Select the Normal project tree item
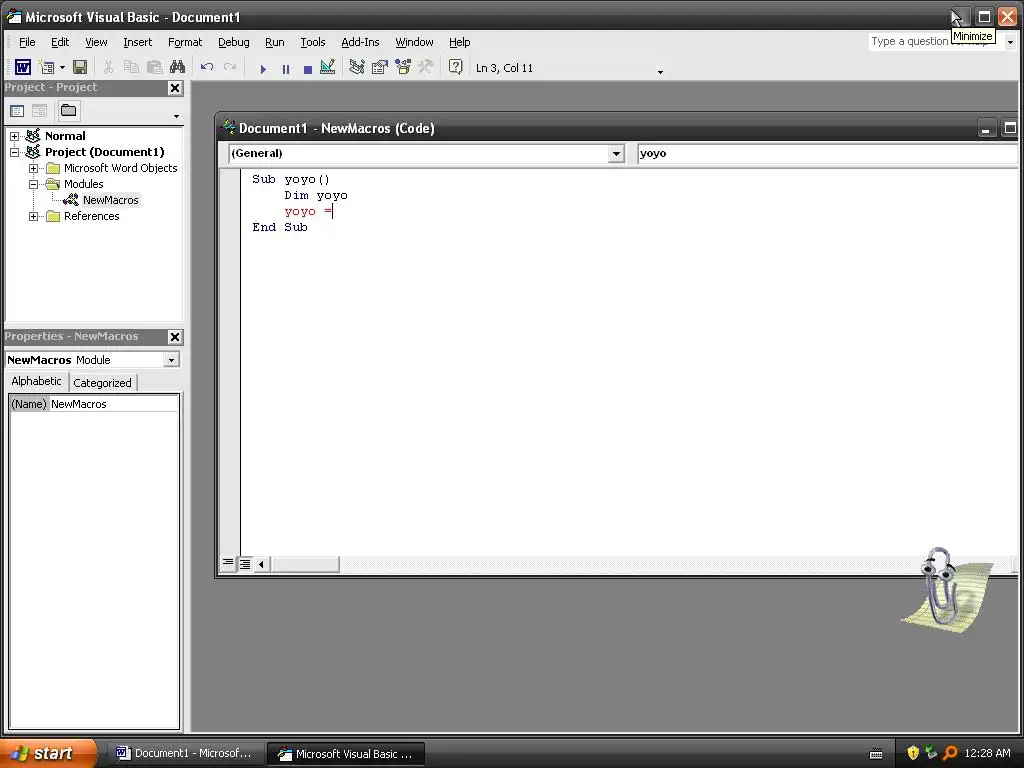1024x768 pixels. [65, 136]
